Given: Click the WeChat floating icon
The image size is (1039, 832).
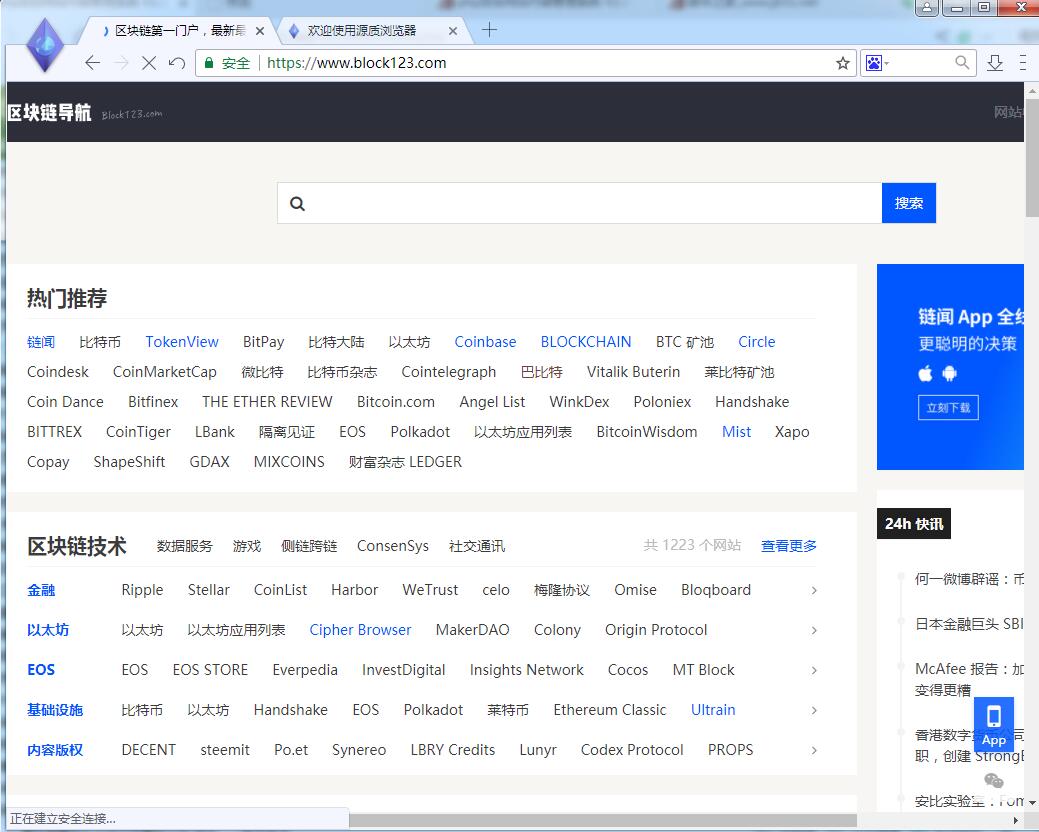Looking at the screenshot, I should (993, 780).
